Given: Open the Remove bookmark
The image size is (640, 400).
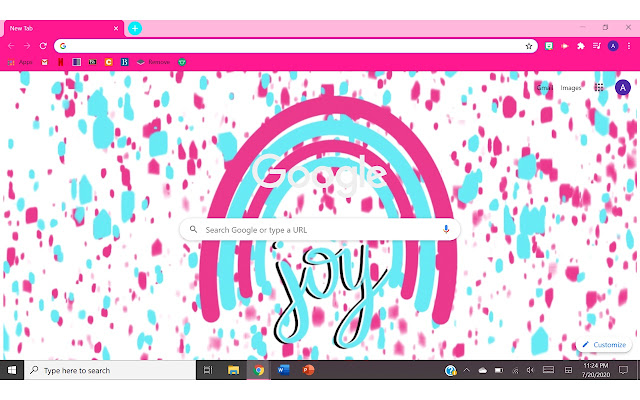Looking at the screenshot, I should [x=153, y=62].
